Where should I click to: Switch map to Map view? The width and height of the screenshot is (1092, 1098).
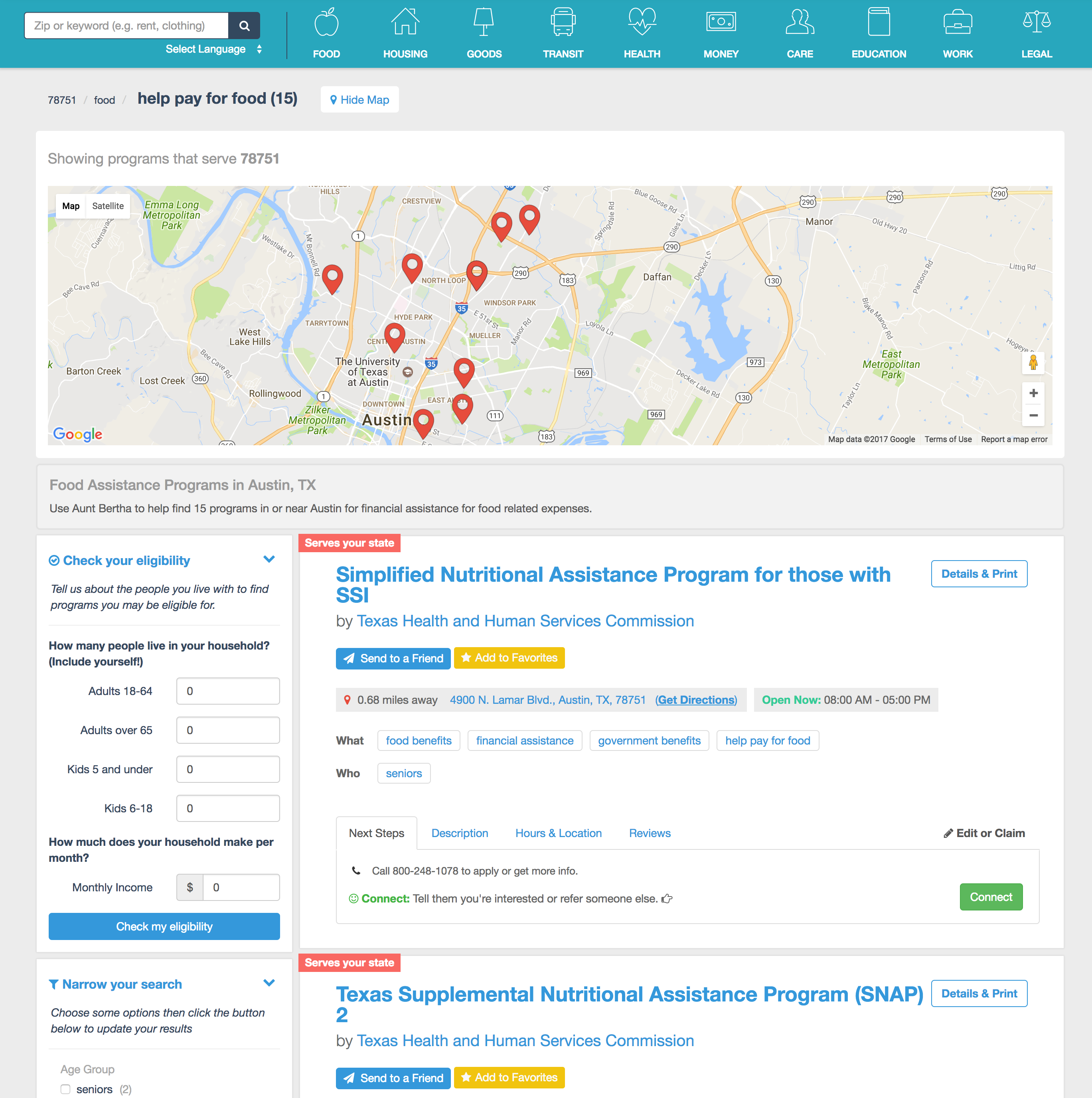pyautogui.click(x=71, y=206)
